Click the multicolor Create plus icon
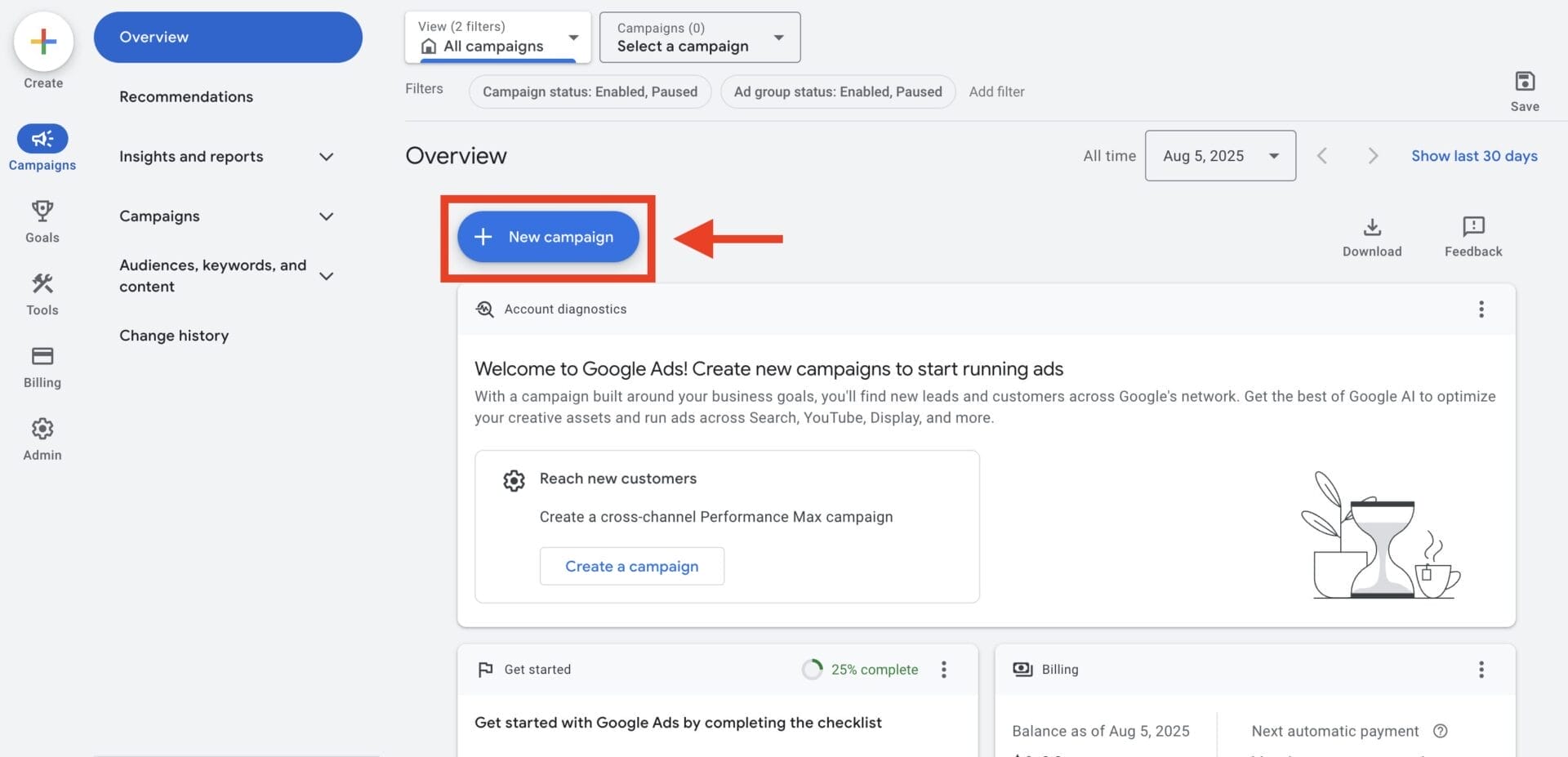The image size is (1568, 757). pos(43,41)
